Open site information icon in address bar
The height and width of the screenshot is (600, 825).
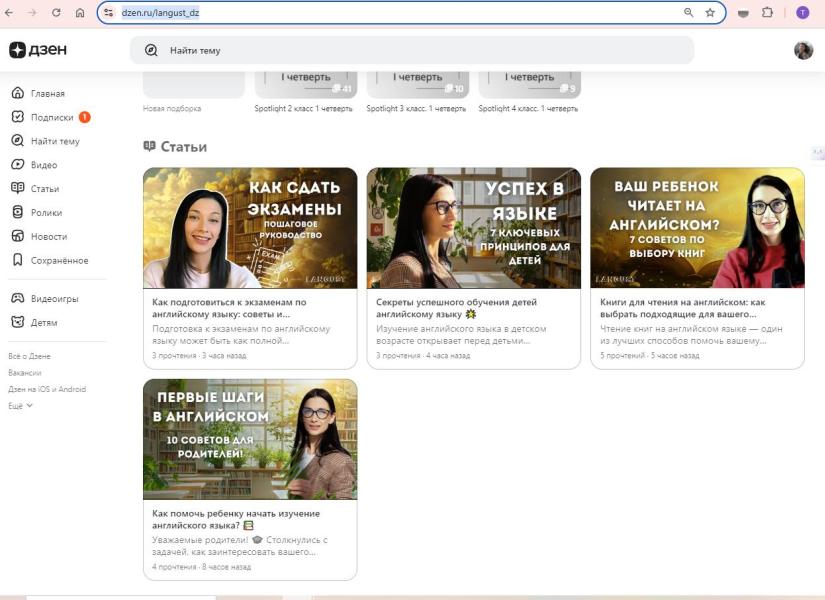click(108, 13)
